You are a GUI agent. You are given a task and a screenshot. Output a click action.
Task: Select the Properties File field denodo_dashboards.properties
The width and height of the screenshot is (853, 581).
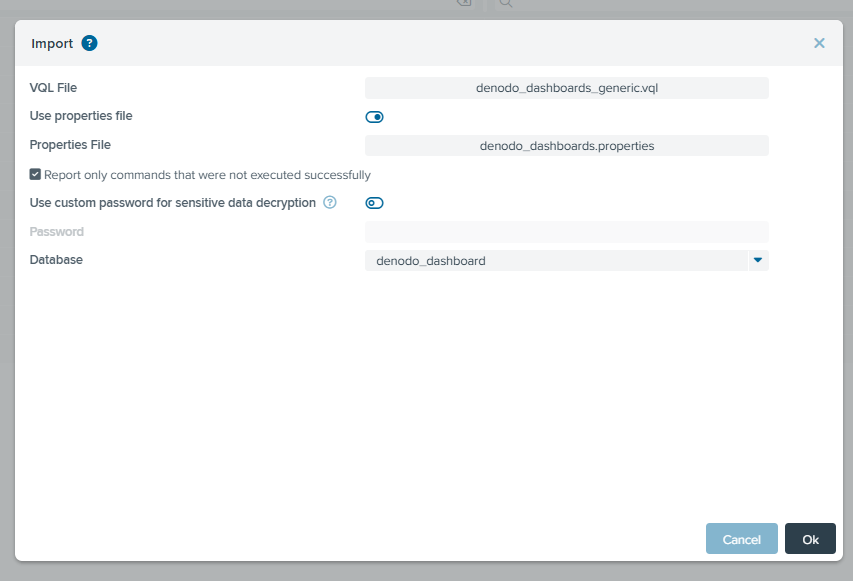pyautogui.click(x=566, y=146)
